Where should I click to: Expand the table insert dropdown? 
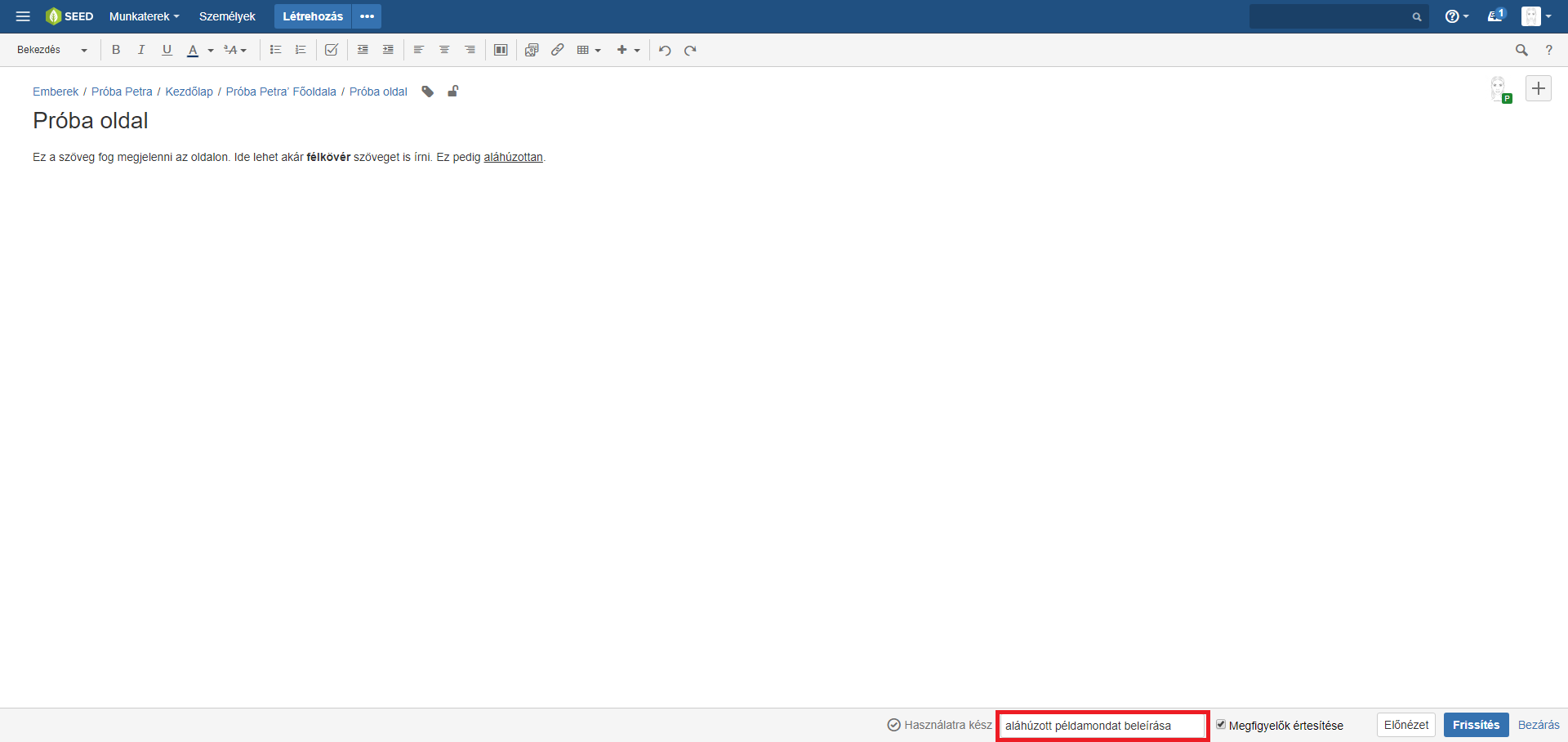tap(589, 50)
